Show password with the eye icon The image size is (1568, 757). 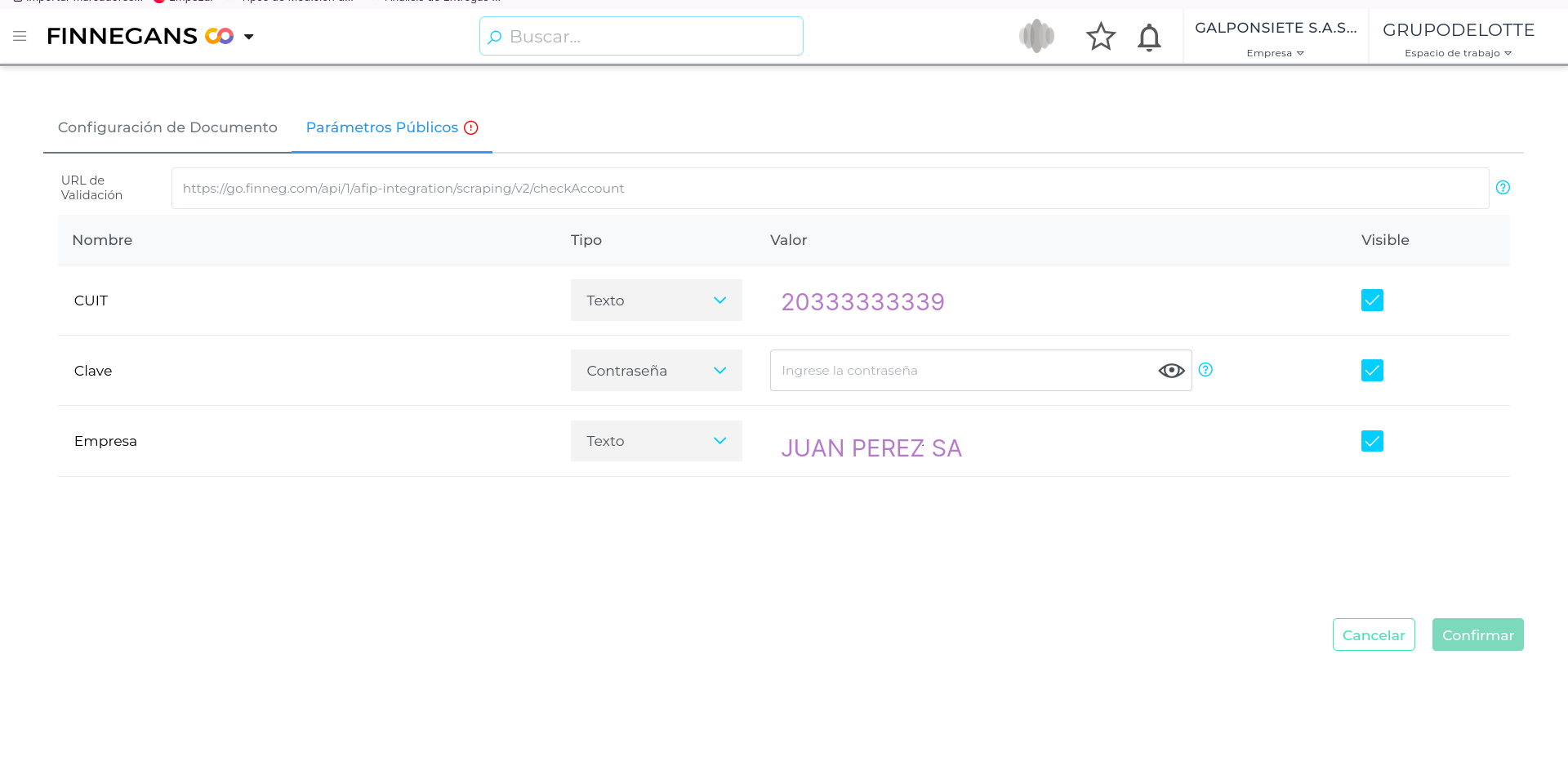(x=1171, y=371)
